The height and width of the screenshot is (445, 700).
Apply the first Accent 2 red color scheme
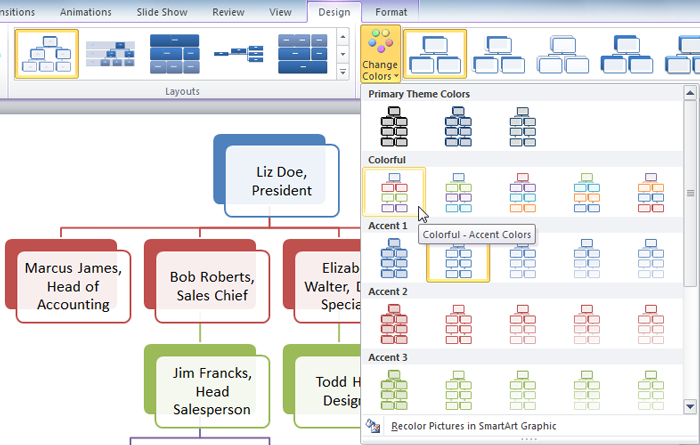click(394, 325)
